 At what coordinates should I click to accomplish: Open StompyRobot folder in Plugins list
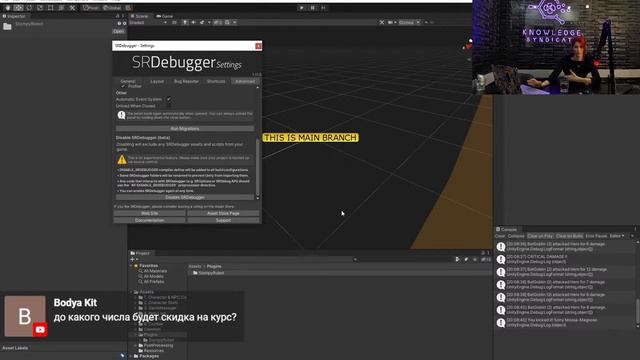click(209, 273)
